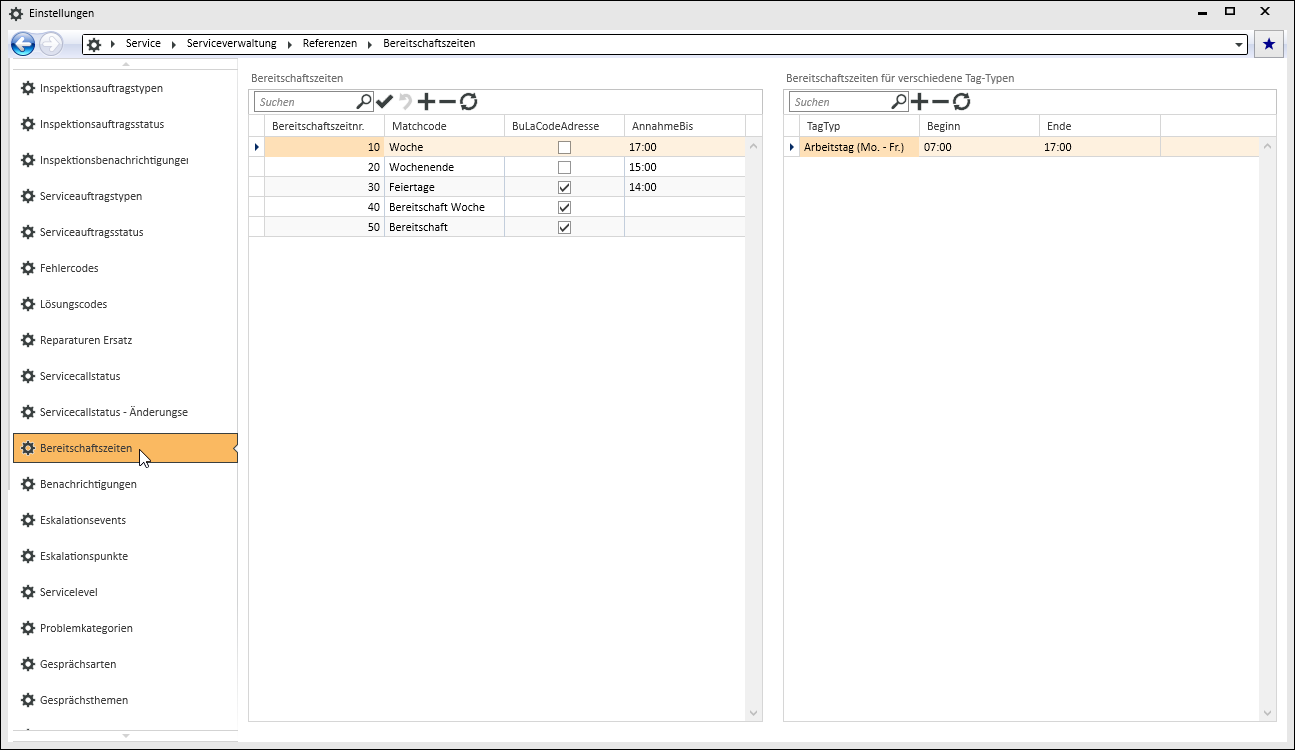Delete entry with minus icon in Bereitschaftszeiten toolbar
Screen dimensions: 1295x750
(x=447, y=101)
